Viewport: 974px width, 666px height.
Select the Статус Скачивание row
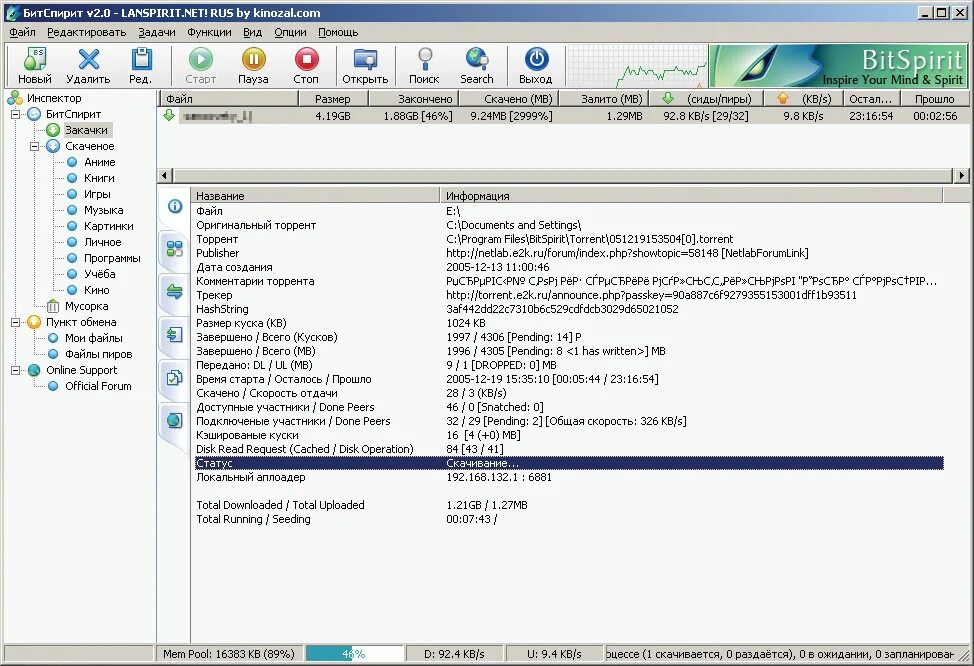coord(569,463)
